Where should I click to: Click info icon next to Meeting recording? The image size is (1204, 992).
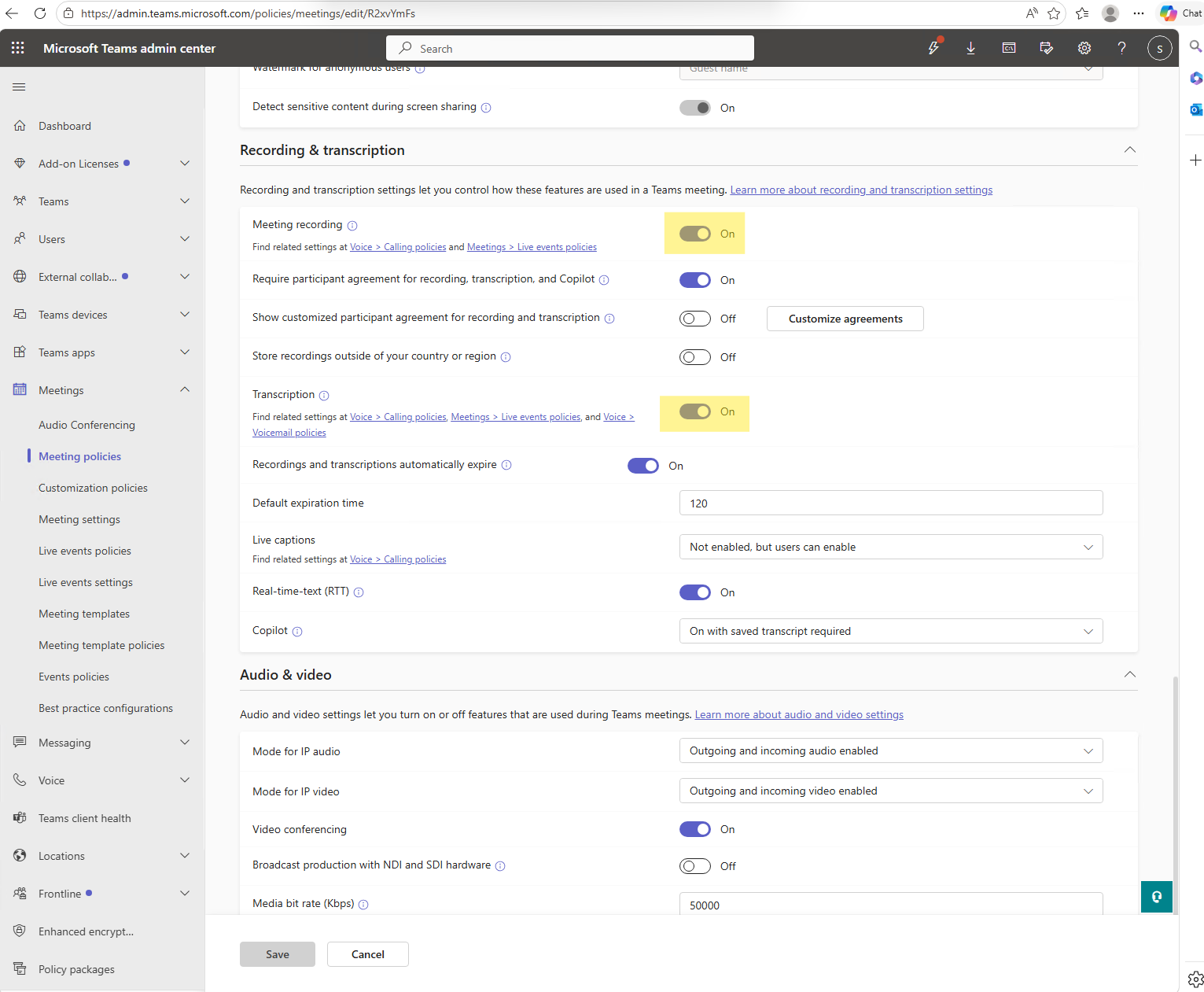(352, 226)
